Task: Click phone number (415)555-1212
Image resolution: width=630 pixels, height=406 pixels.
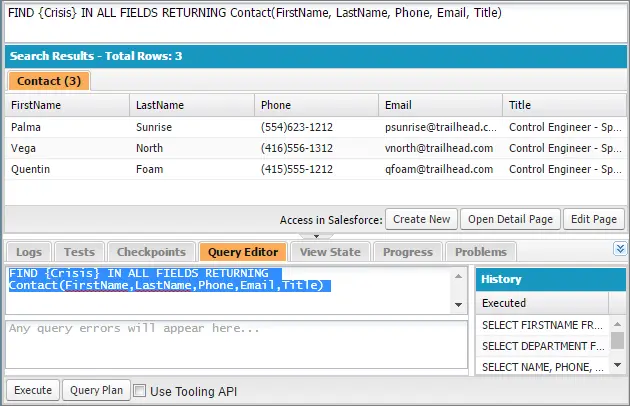Action: tap(297, 169)
